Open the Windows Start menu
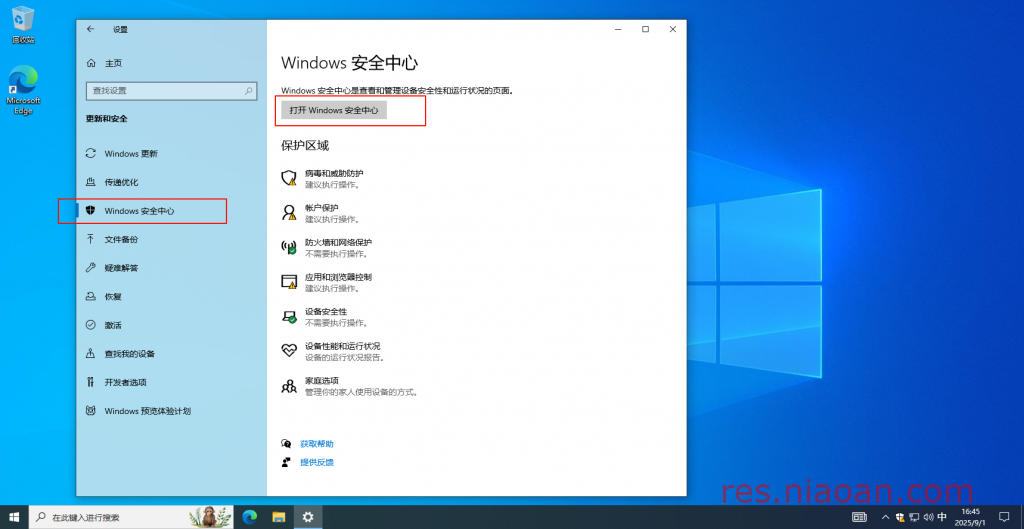The height and width of the screenshot is (529, 1024). click(x=15, y=517)
